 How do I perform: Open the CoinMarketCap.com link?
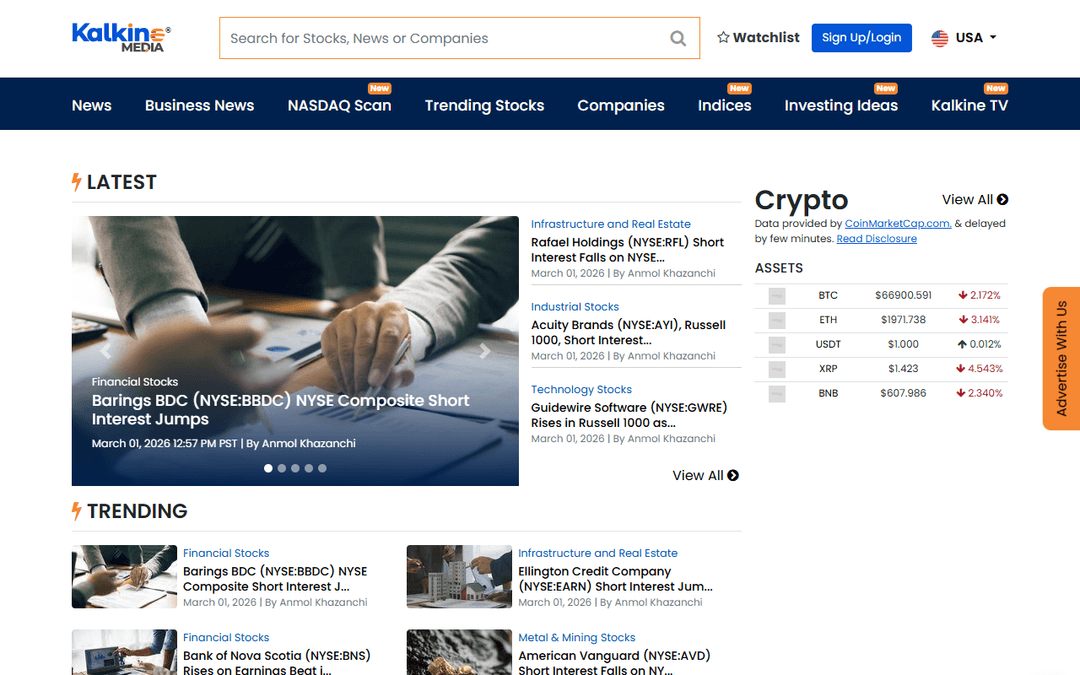pos(898,223)
